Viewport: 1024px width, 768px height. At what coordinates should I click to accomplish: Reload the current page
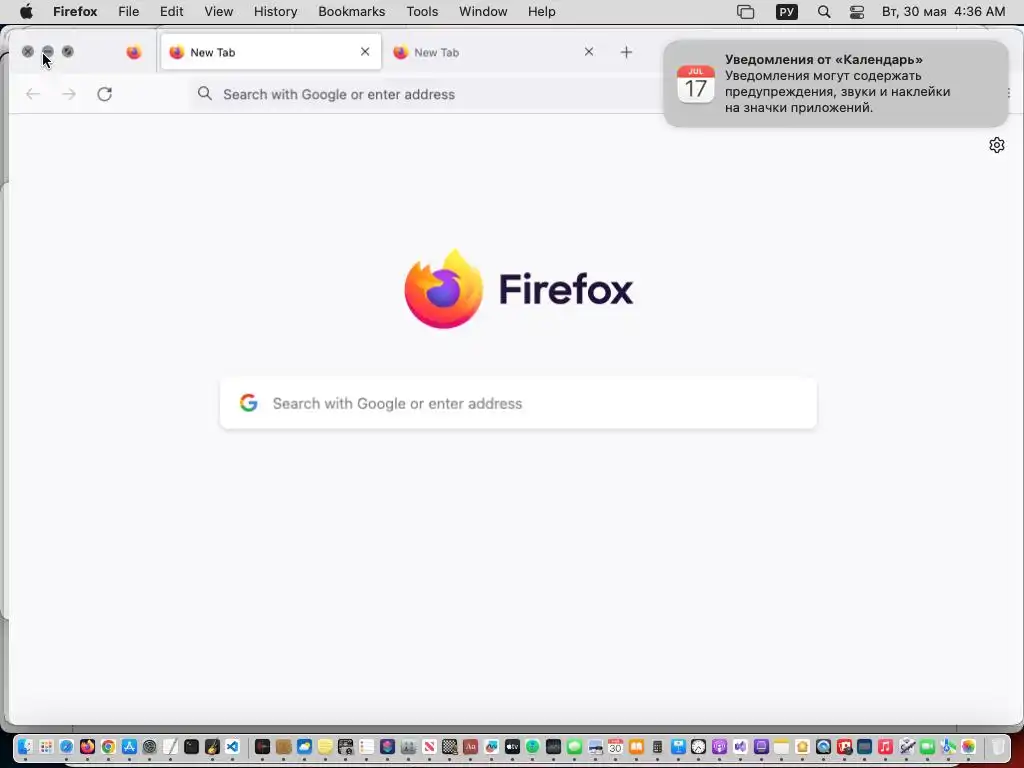pos(104,94)
